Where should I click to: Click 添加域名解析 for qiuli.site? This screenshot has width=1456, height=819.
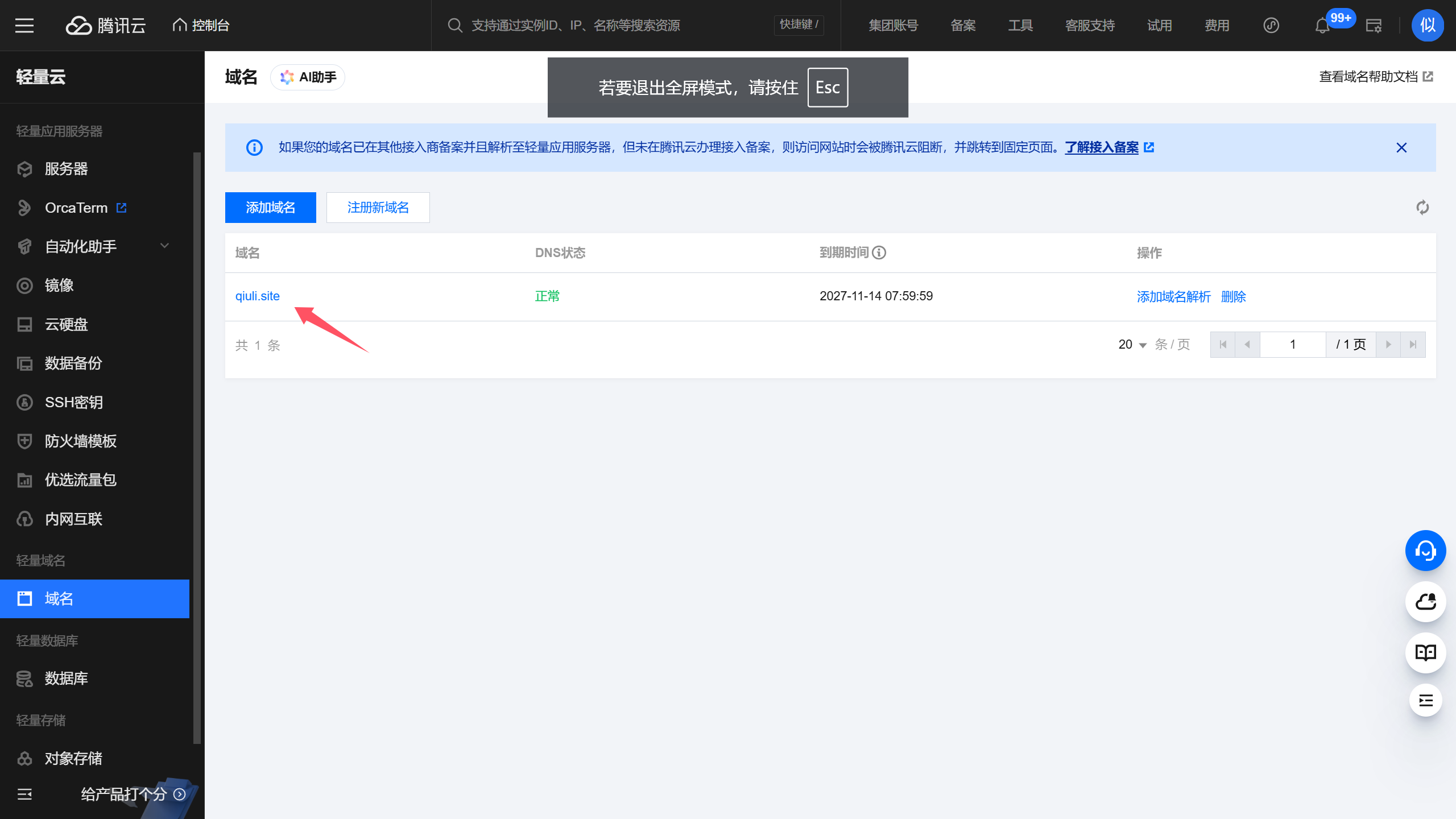point(1173,296)
